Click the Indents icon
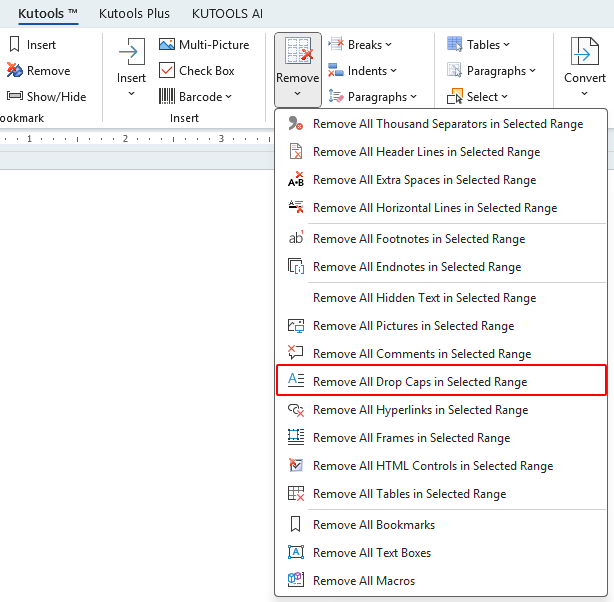The width and height of the screenshot is (614, 602). 336,71
